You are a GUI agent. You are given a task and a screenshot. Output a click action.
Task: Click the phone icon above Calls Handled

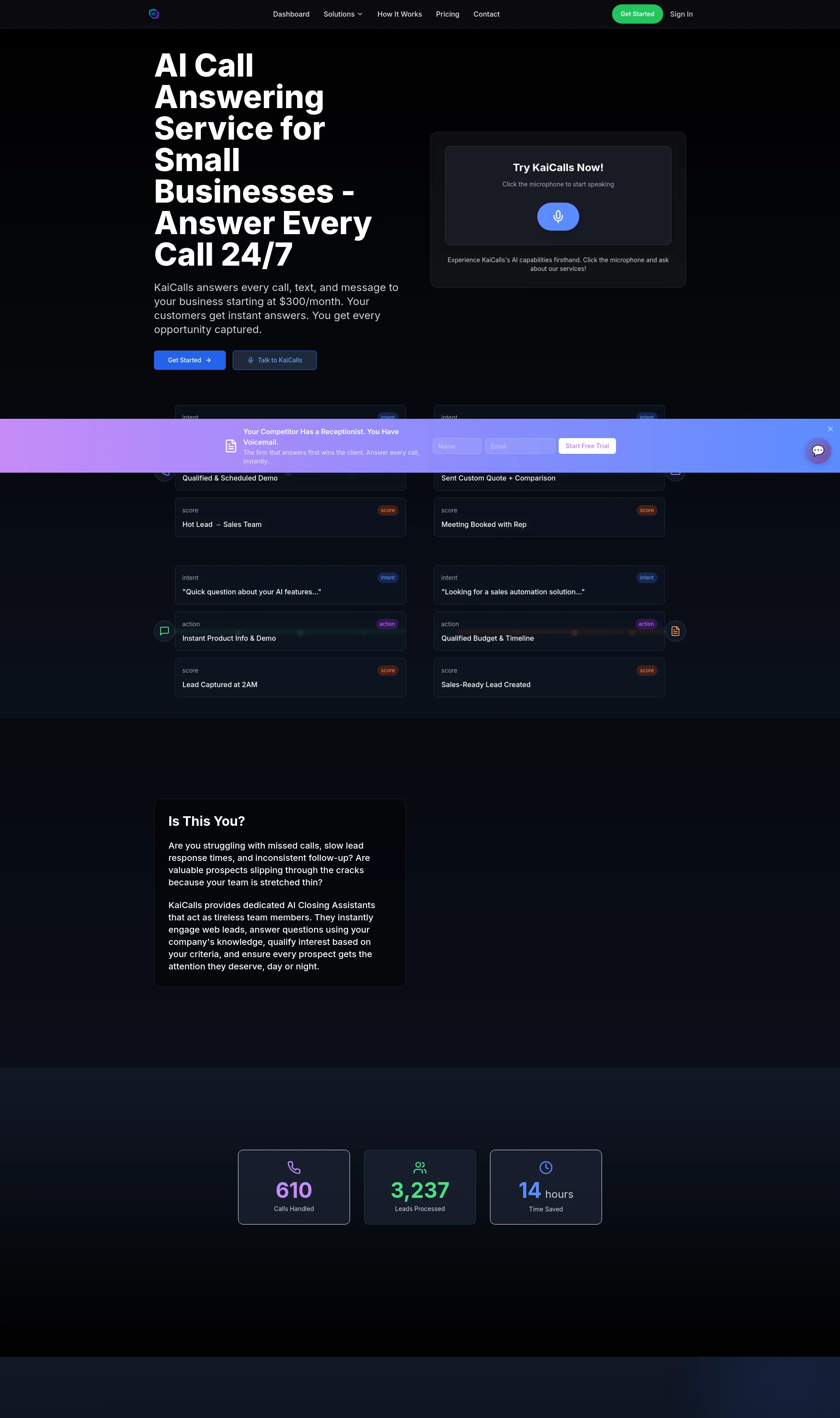294,1167
